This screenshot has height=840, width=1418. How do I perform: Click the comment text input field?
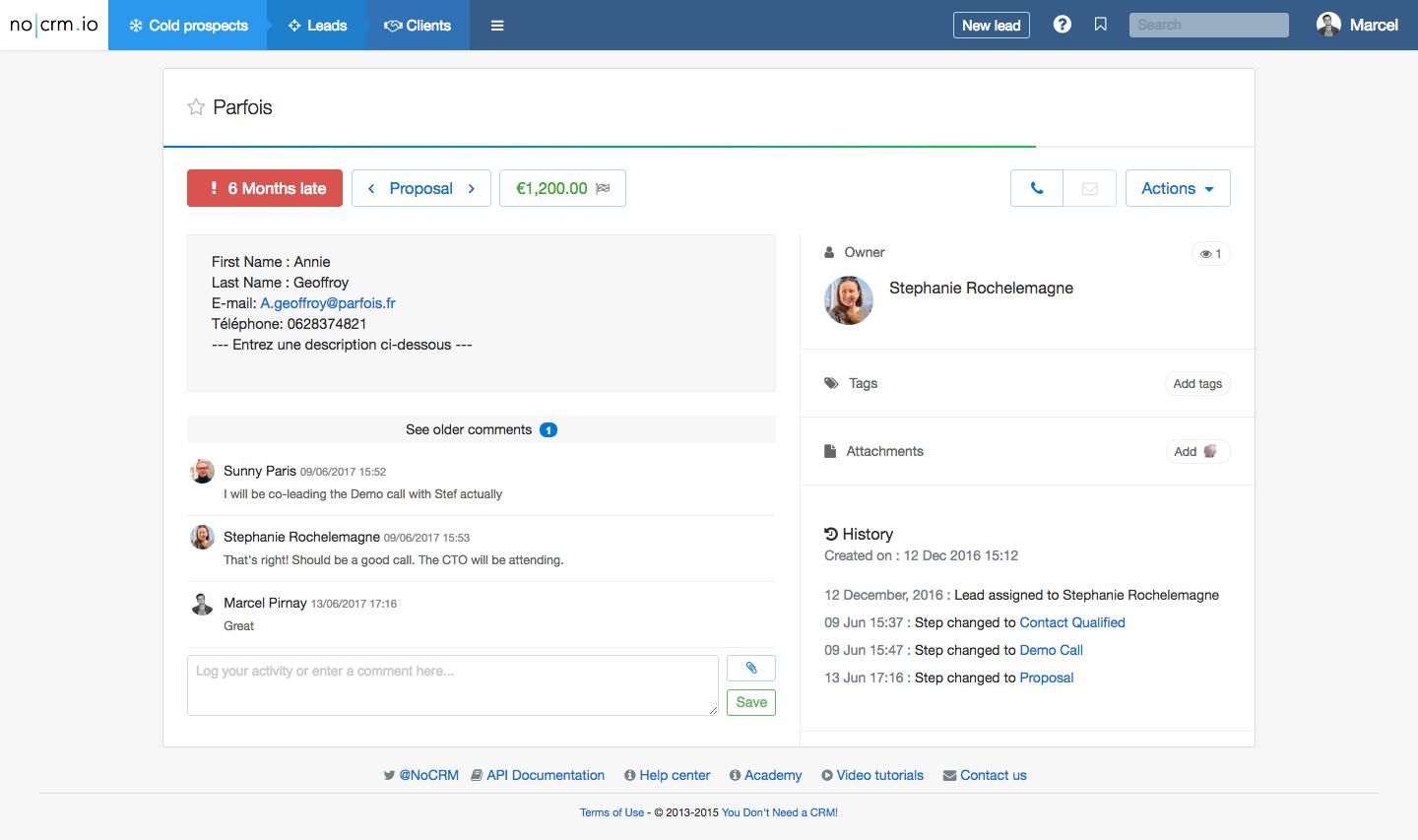452,684
